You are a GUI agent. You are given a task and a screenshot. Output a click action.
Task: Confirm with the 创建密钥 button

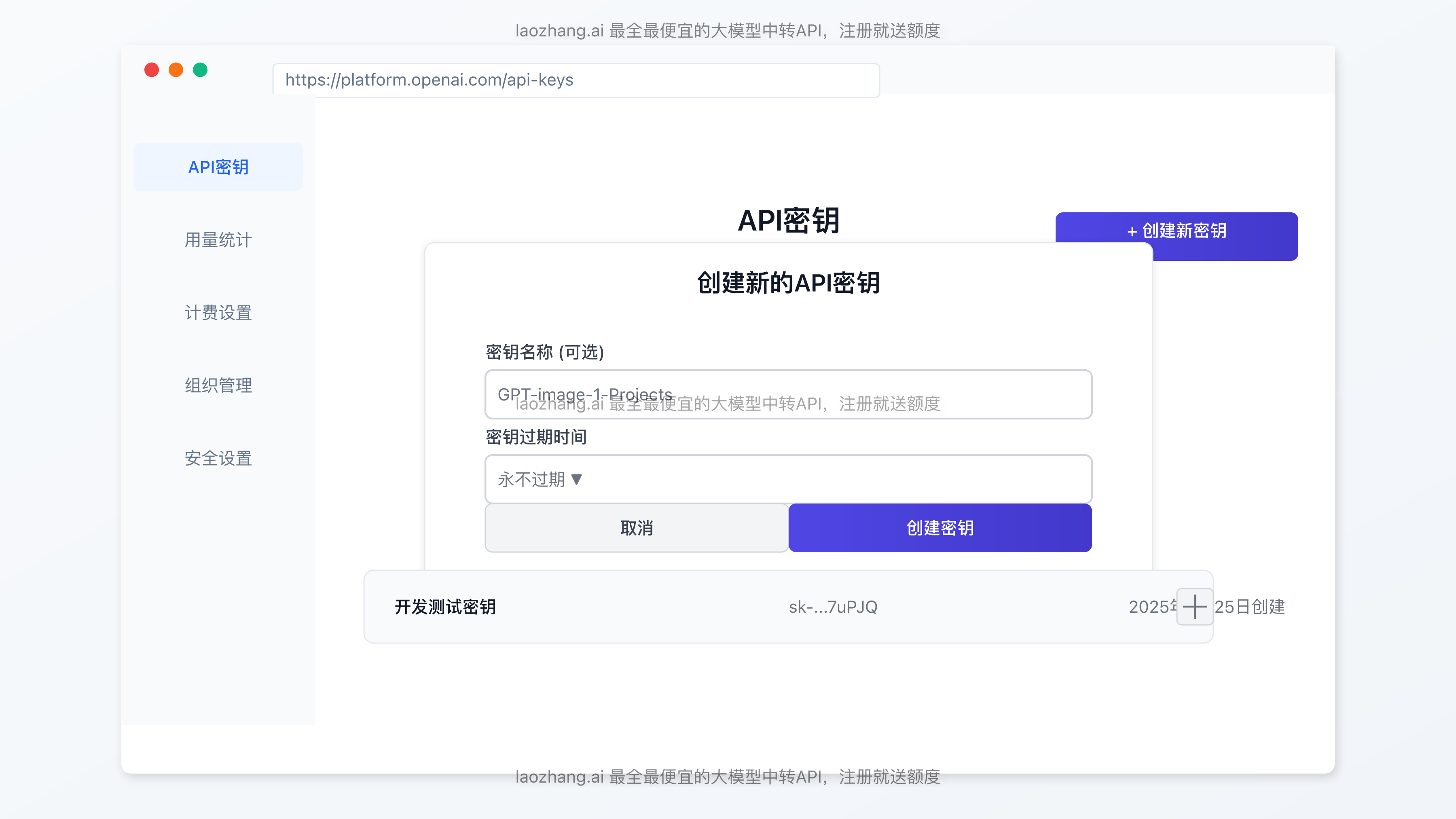tap(940, 528)
